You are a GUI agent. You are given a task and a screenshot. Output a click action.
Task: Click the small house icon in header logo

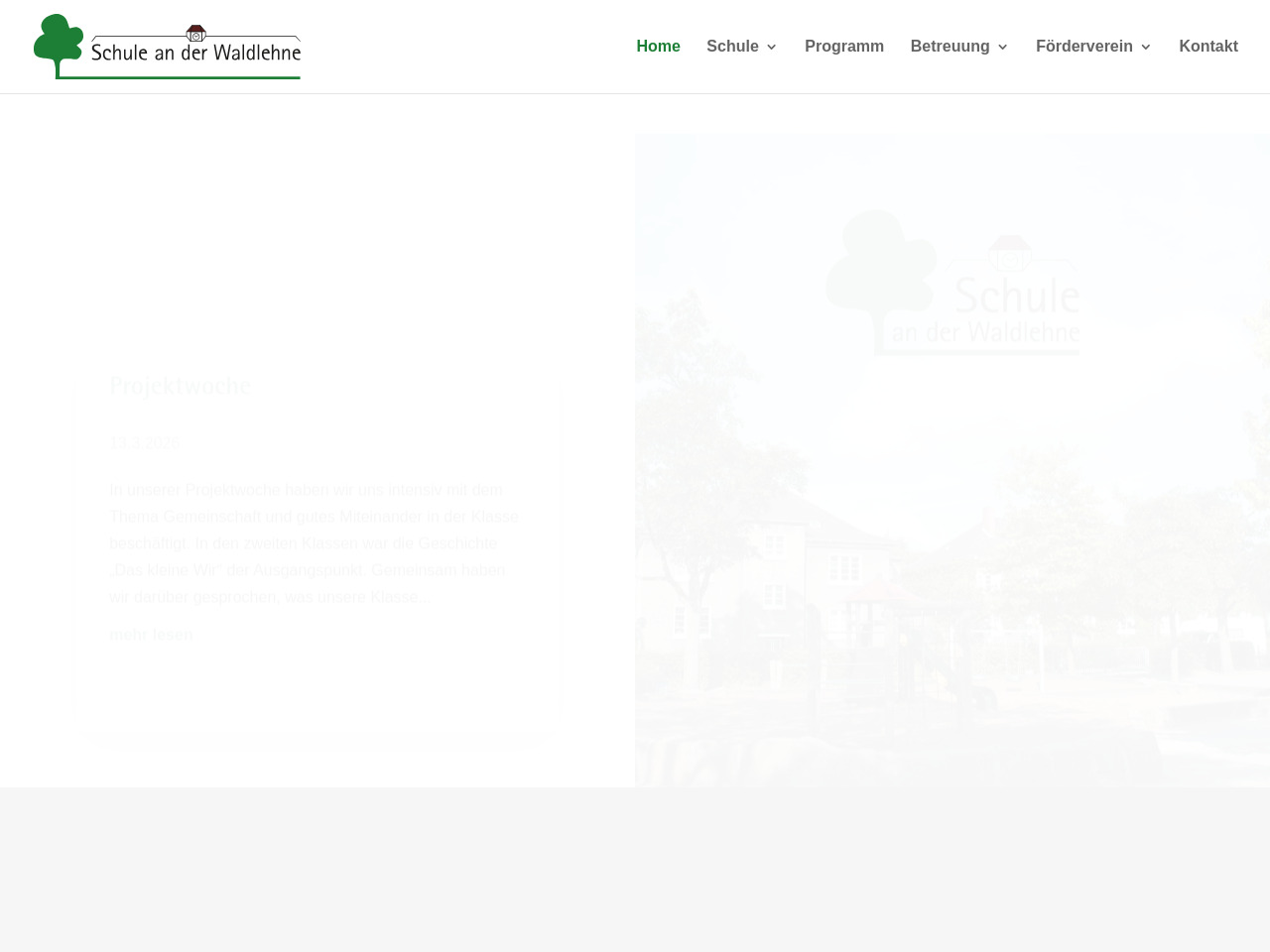click(196, 34)
